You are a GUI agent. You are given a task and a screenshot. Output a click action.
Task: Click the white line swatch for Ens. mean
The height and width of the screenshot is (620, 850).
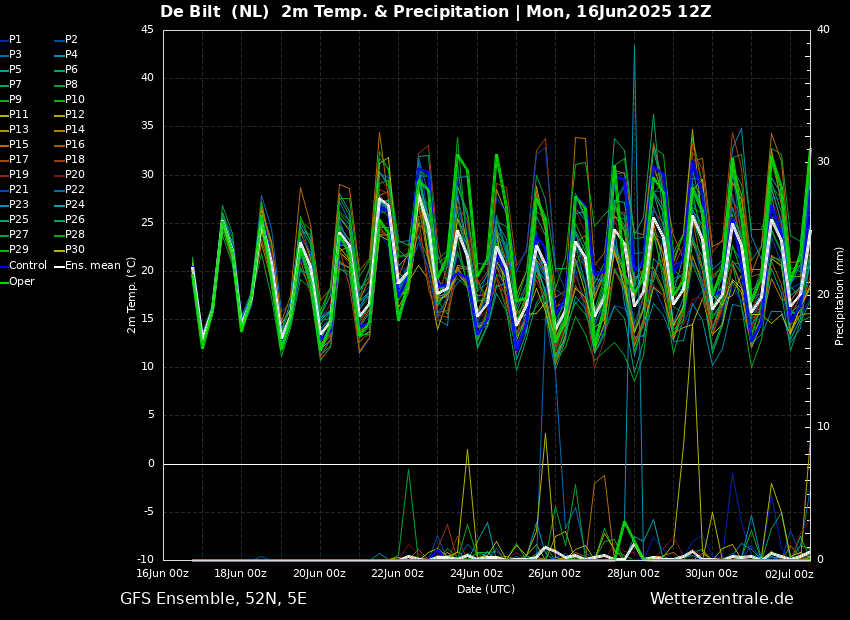(x=59, y=266)
